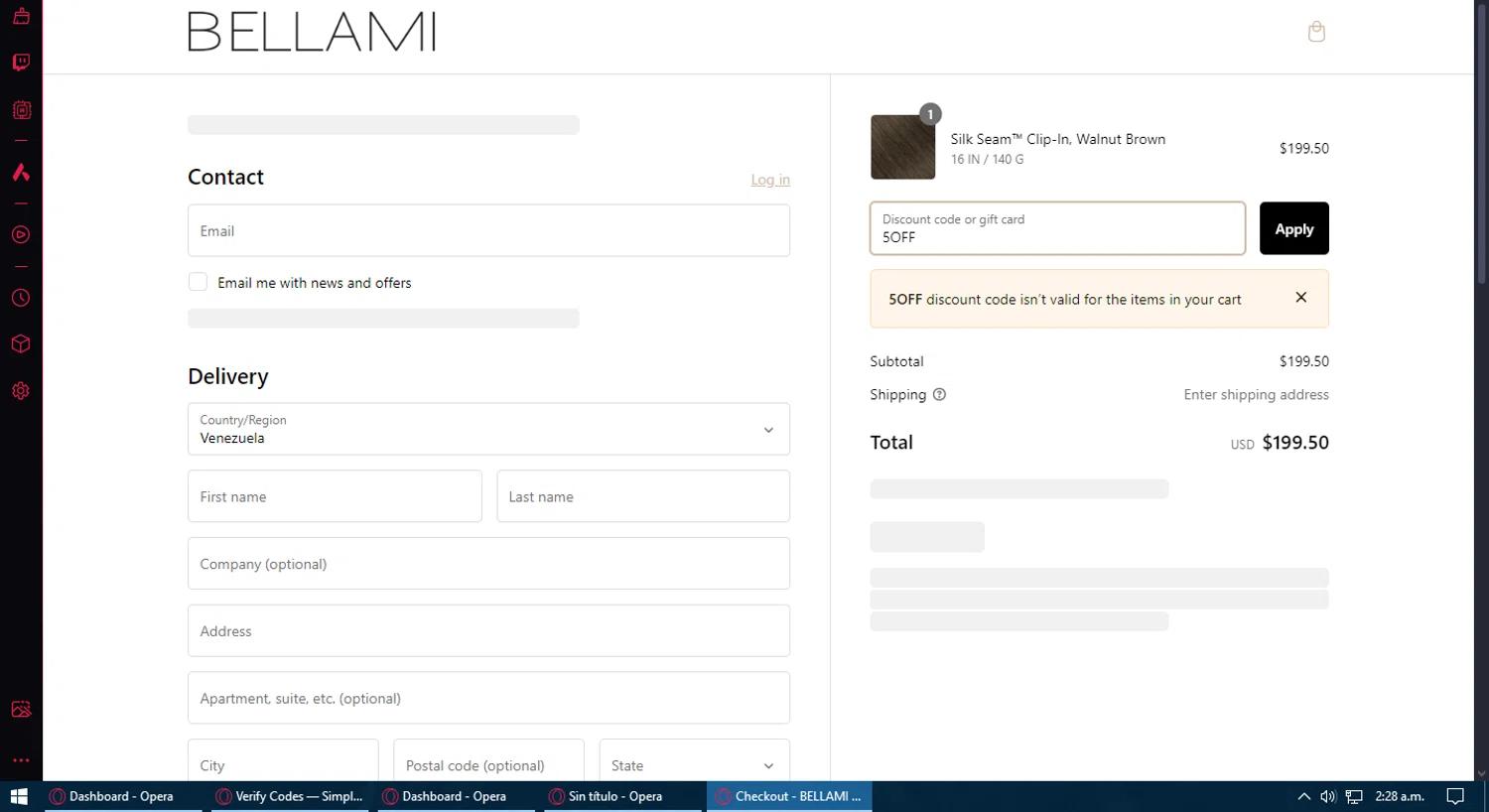Click the Log in link

coord(770,180)
